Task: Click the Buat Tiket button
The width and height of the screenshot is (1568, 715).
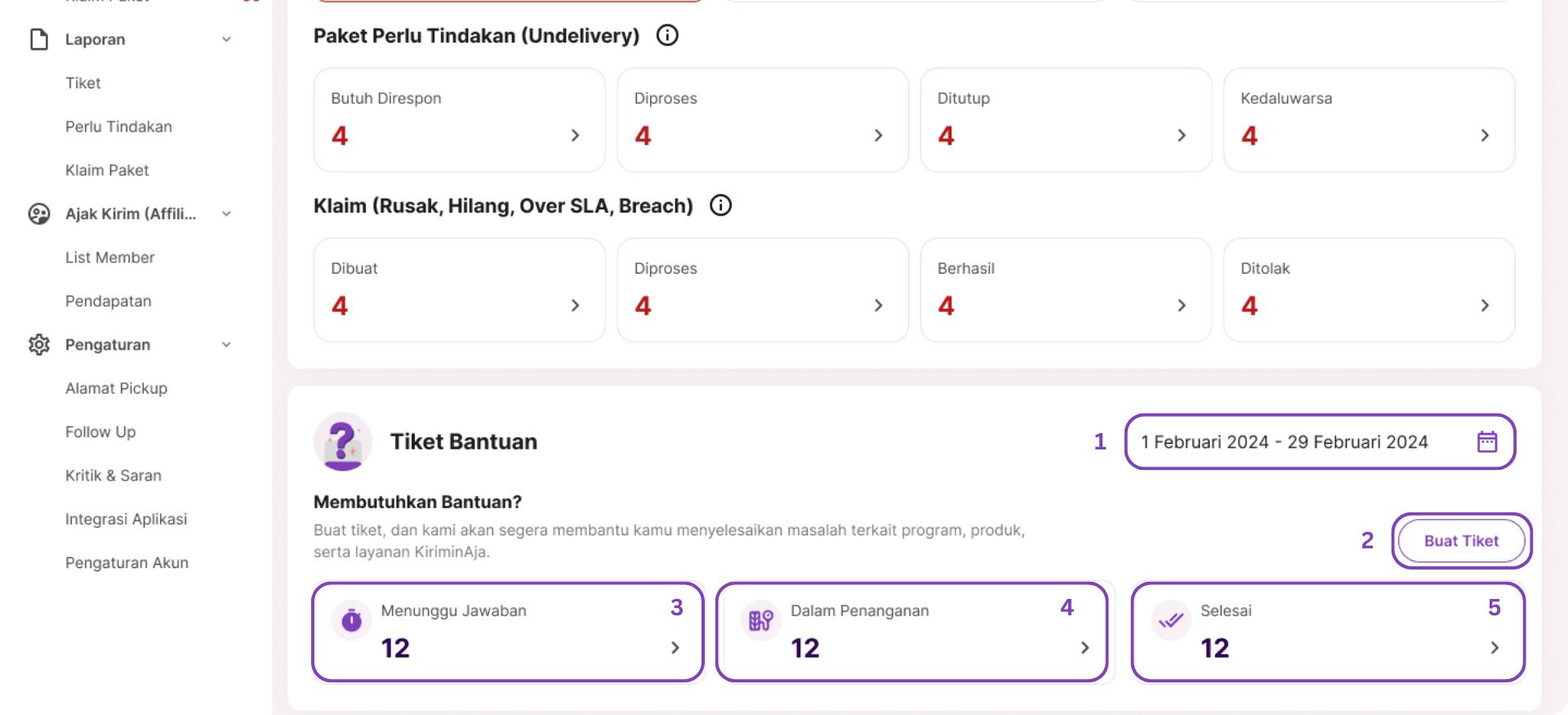Action: tap(1461, 541)
